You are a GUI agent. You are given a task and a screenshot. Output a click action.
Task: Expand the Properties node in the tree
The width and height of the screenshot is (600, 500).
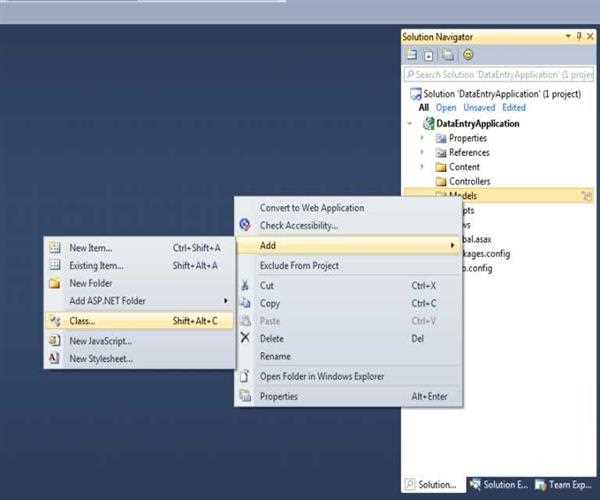point(422,138)
